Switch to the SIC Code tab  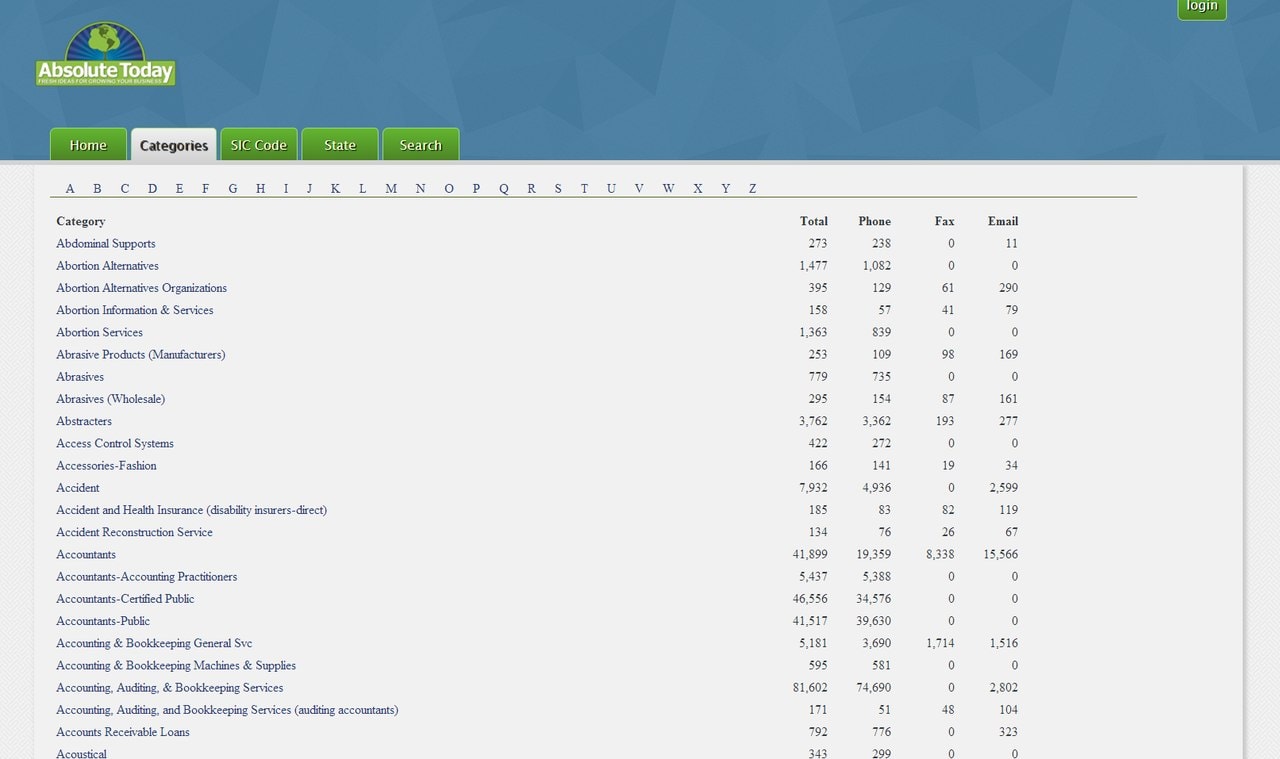click(x=258, y=145)
